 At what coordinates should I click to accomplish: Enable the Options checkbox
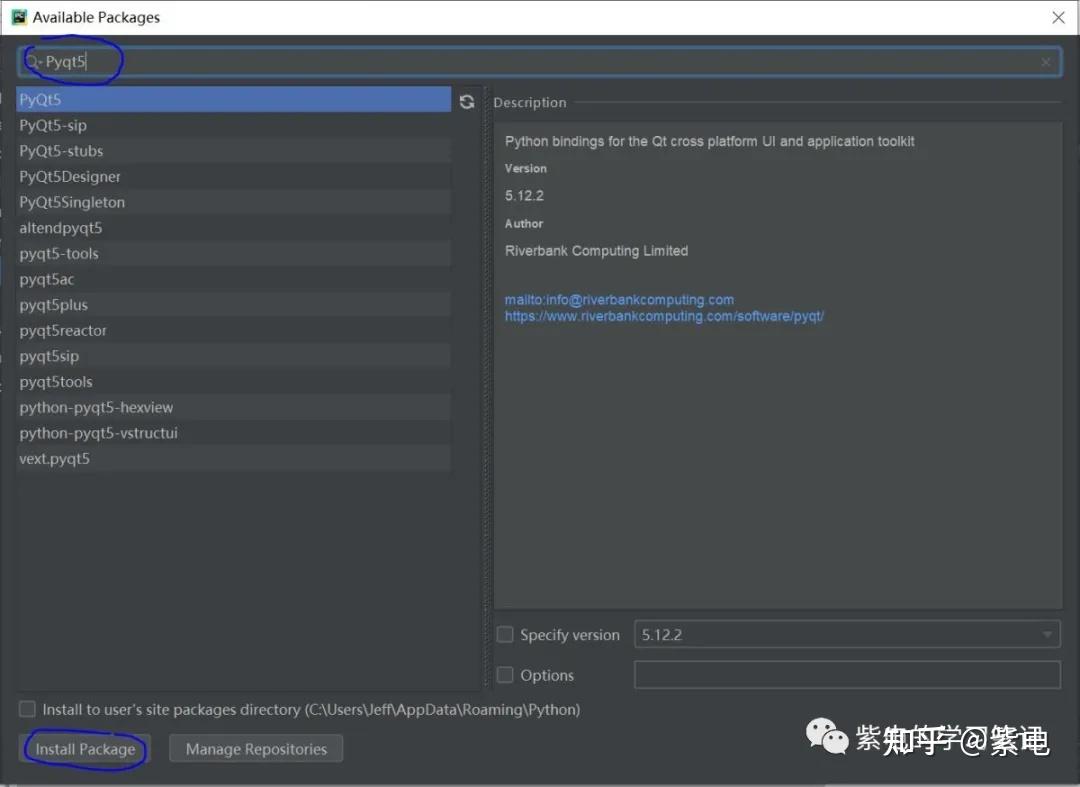[x=505, y=675]
